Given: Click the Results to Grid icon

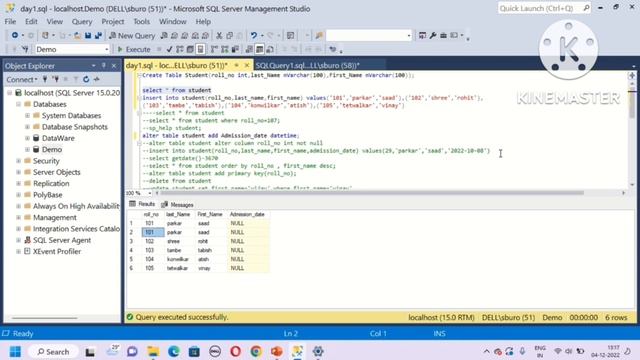Looking at the screenshot, I should point(260,49).
